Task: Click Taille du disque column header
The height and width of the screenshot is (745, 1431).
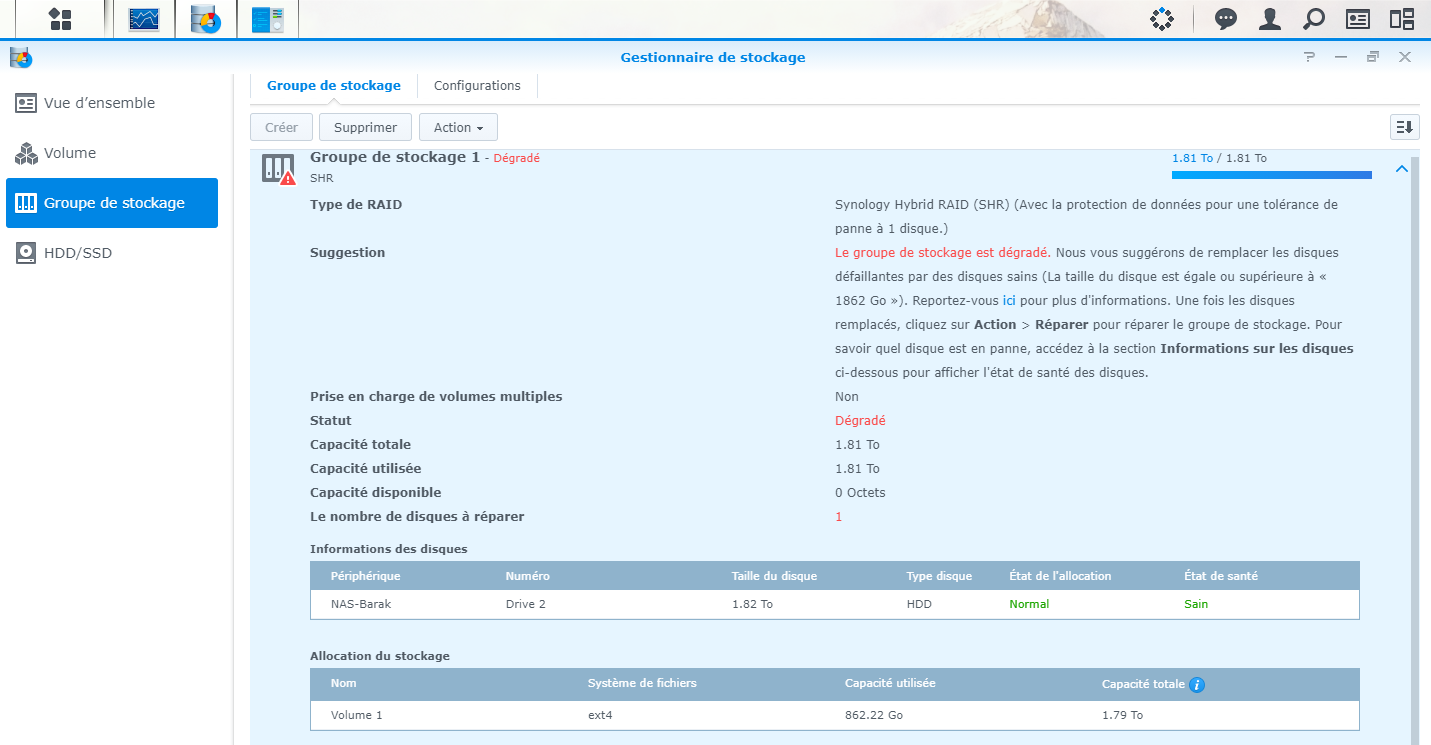Action: click(x=774, y=576)
